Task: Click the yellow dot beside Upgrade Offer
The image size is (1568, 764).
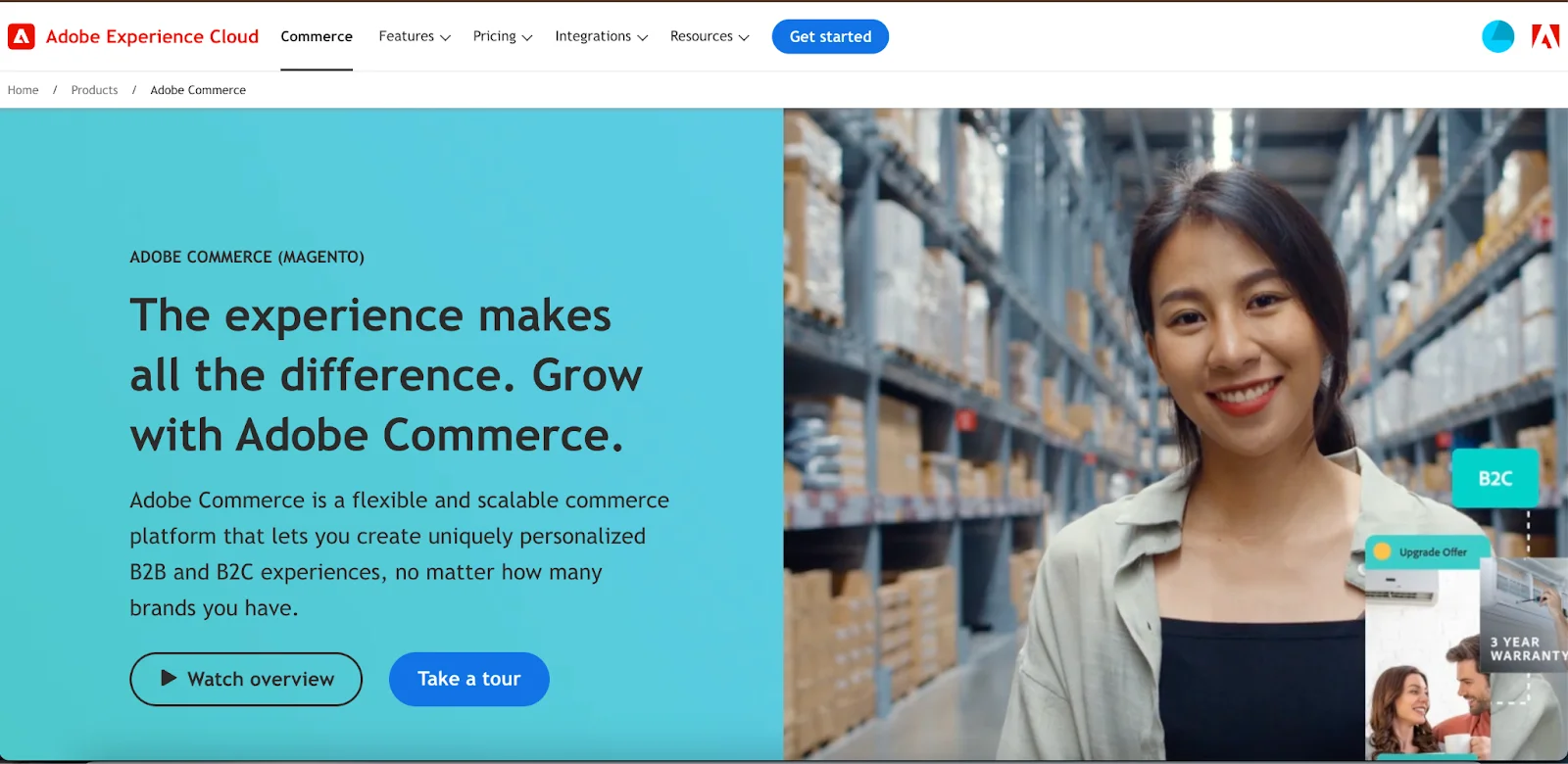Action: click(x=1382, y=551)
